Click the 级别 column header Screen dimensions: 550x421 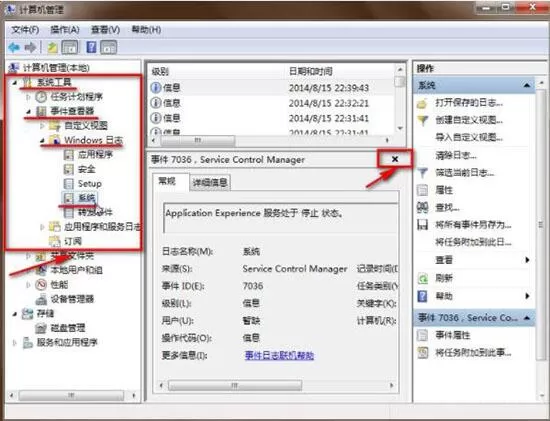[217, 72]
